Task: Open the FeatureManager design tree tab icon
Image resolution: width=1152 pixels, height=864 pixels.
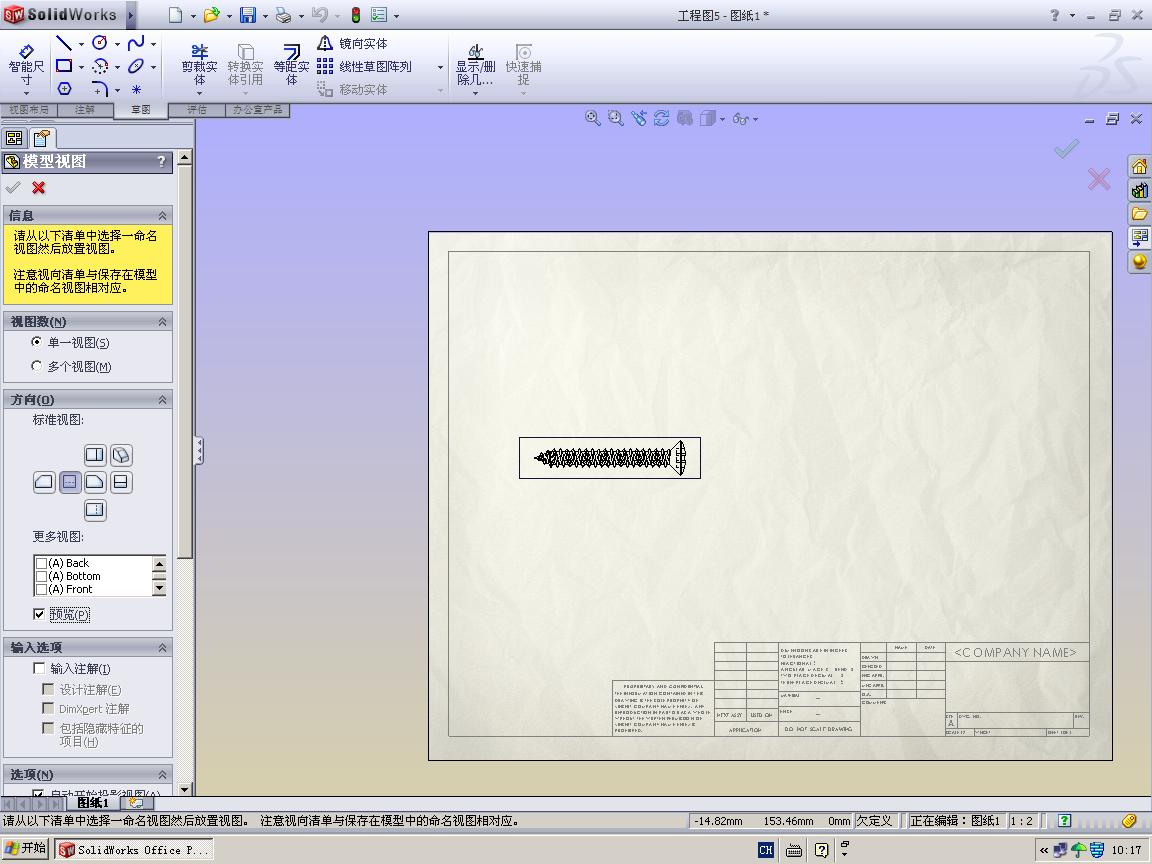Action: coord(14,137)
